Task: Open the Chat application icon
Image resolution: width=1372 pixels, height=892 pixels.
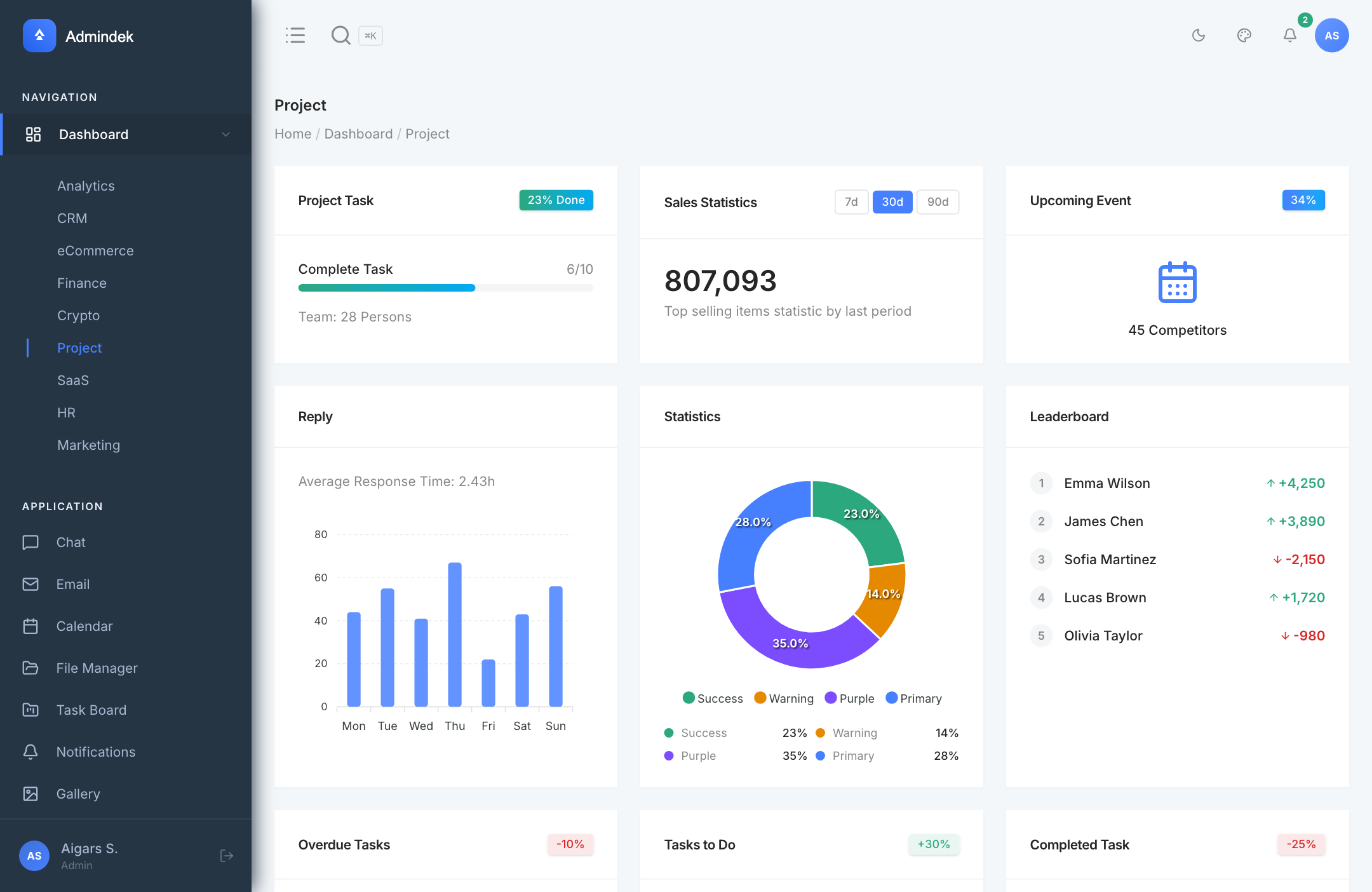Action: coord(31,542)
